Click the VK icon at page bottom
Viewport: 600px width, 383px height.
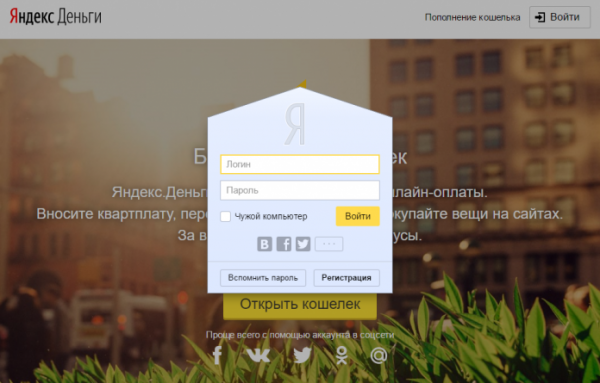click(x=258, y=355)
